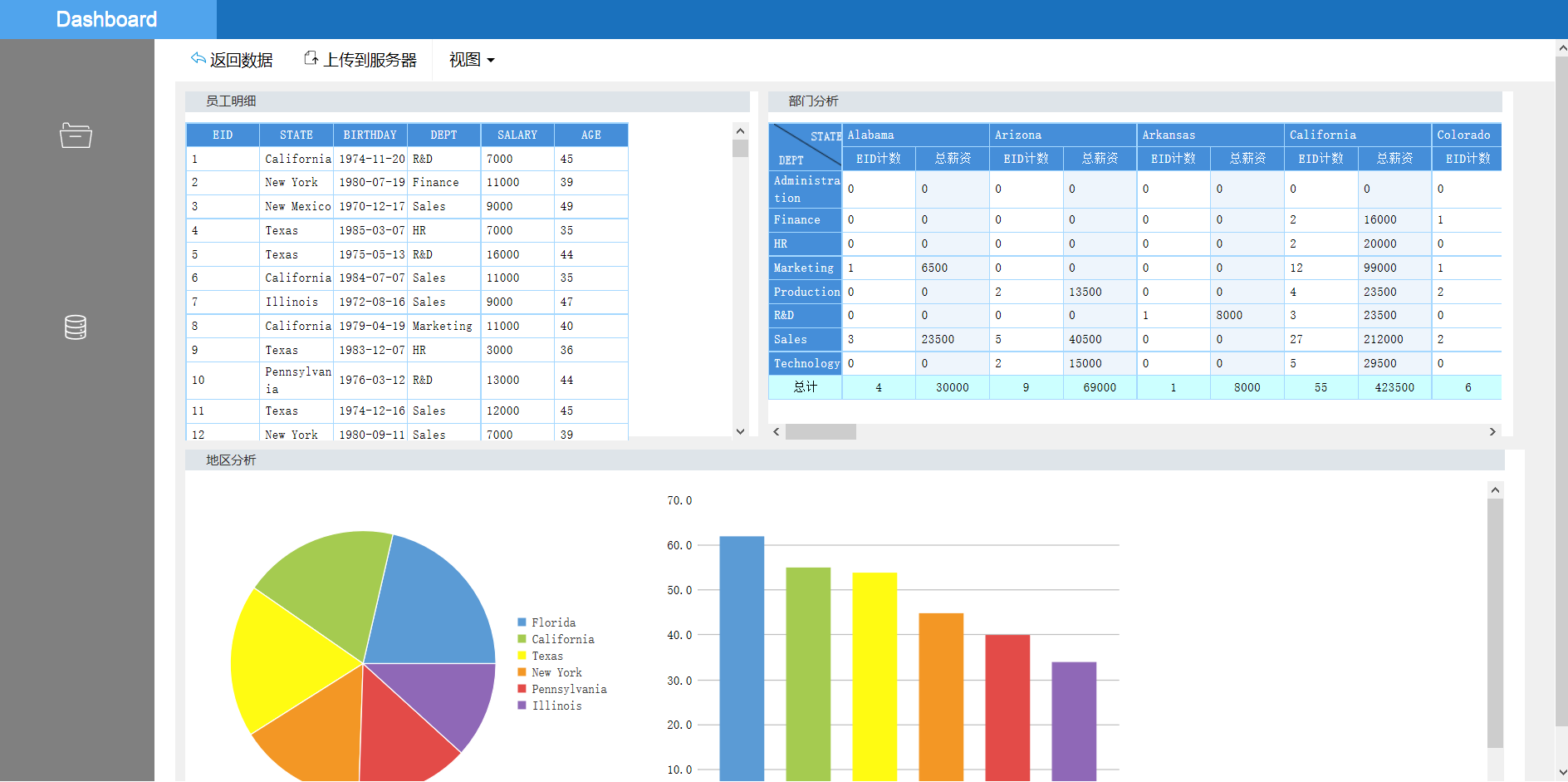
Task: Click the Colorado state column header
Action: pyautogui.click(x=1467, y=135)
